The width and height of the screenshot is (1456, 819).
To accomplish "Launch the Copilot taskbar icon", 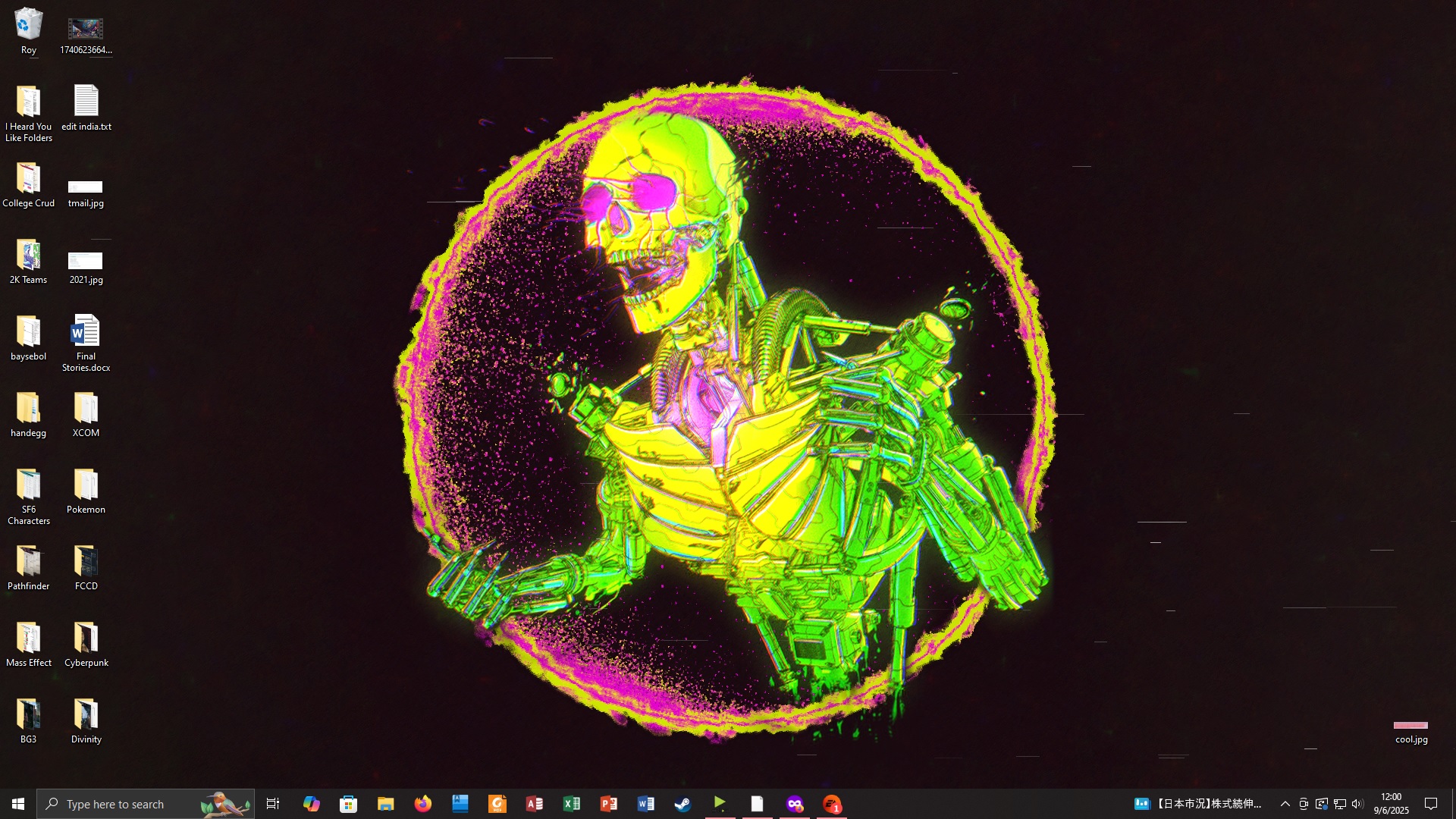I will coord(312,804).
